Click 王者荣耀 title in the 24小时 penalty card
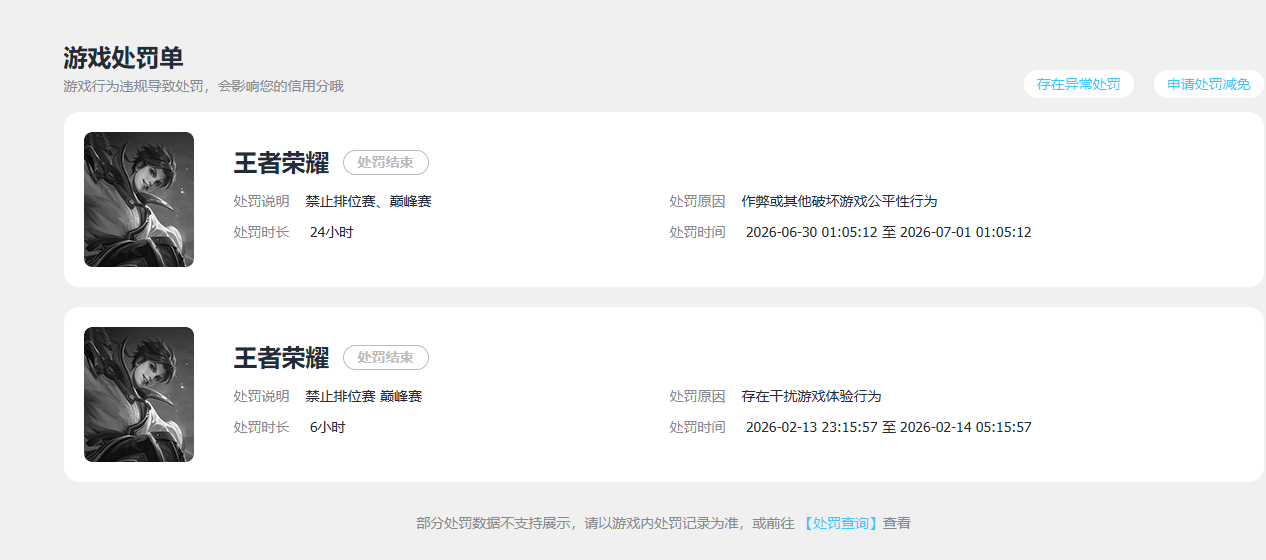The width and height of the screenshot is (1266, 560). click(281, 162)
